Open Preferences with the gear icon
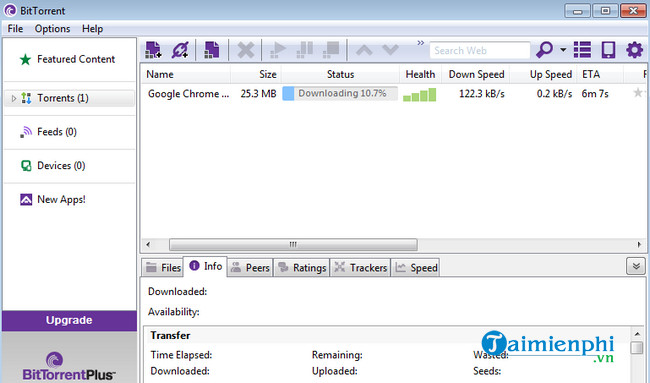Screen dimensions: 650x383 click(x=634, y=50)
